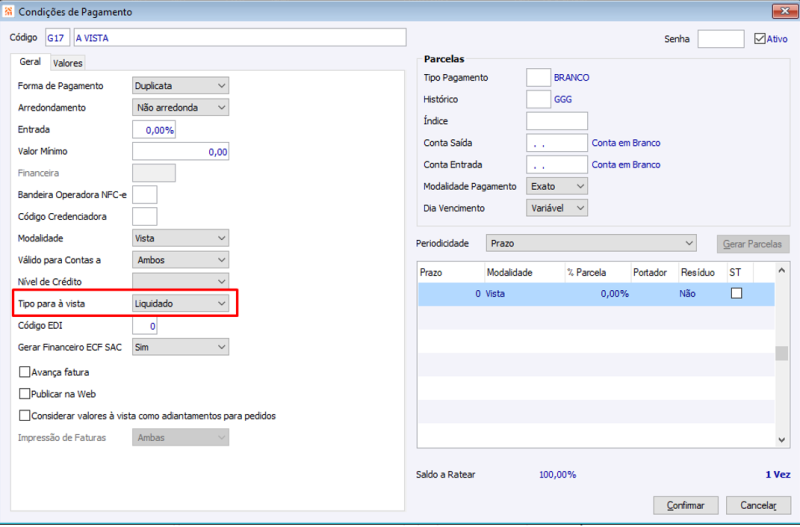Click the Histórico code field
Image resolution: width=800 pixels, height=527 pixels.
538,99
